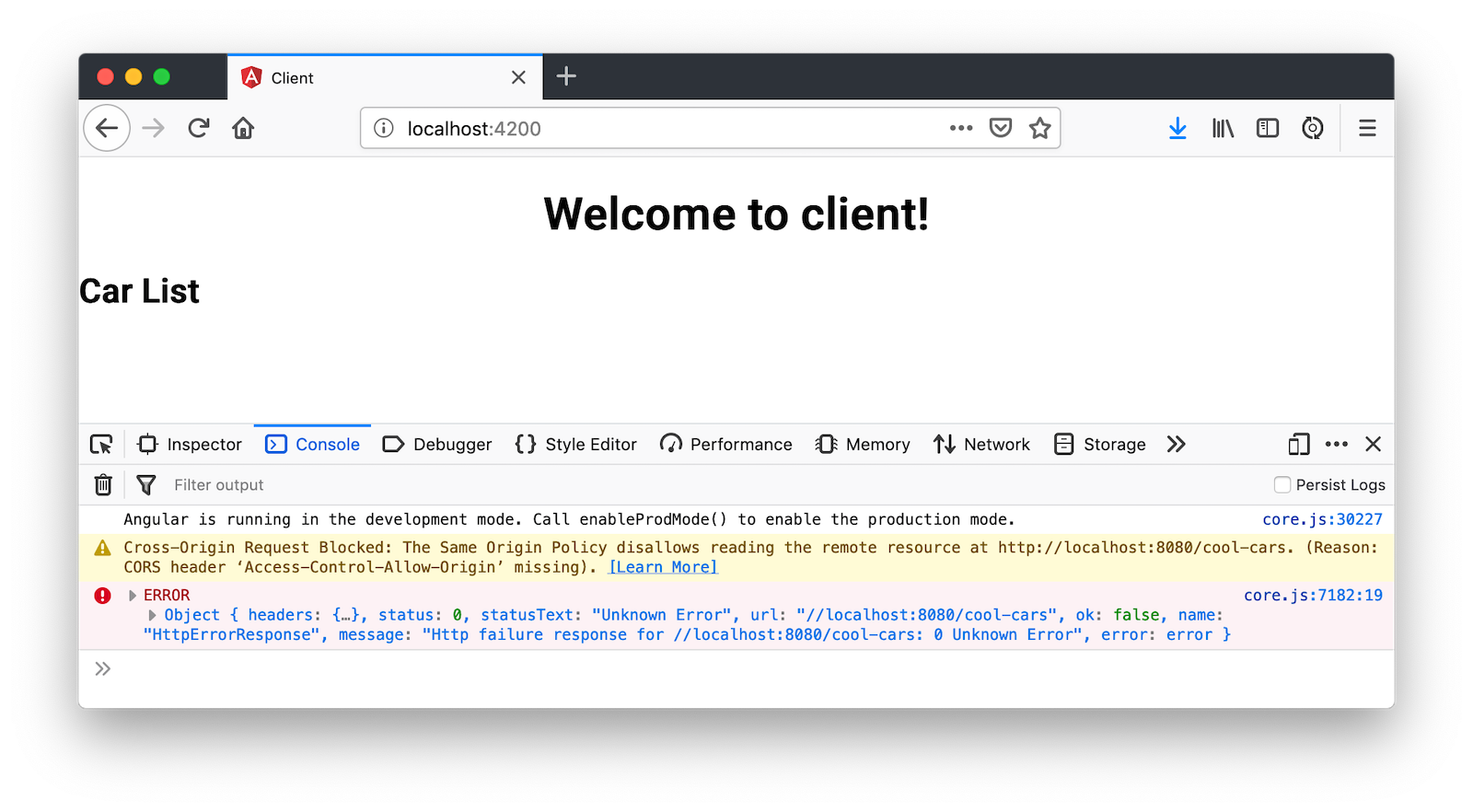Image resolution: width=1473 pixels, height=812 pixels.
Task: Switch to the Network tab
Action: point(982,445)
